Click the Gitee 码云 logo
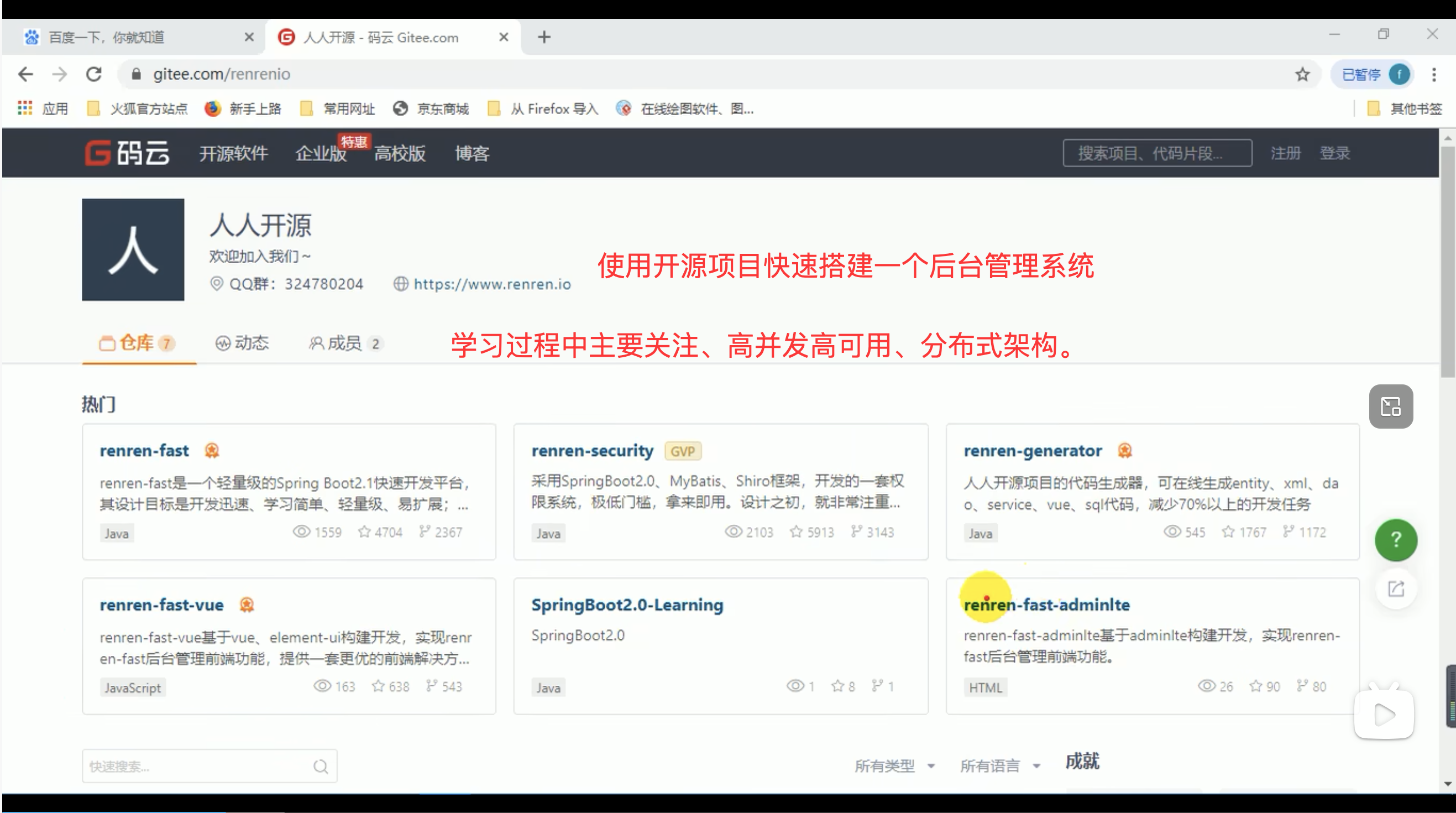Viewport: 1456px width, 813px height. click(x=127, y=153)
